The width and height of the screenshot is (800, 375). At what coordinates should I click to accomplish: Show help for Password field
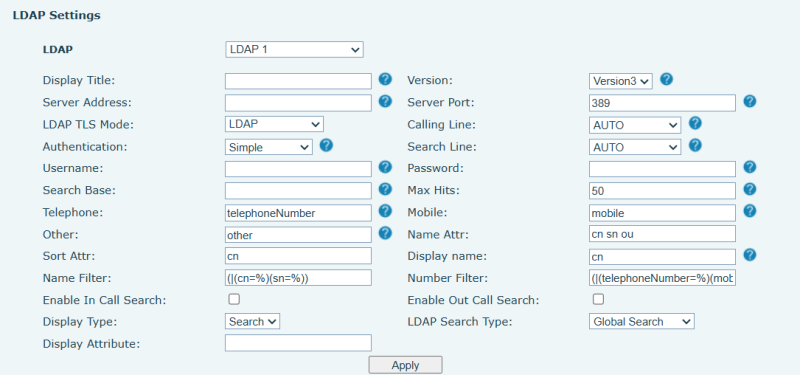[749, 167]
